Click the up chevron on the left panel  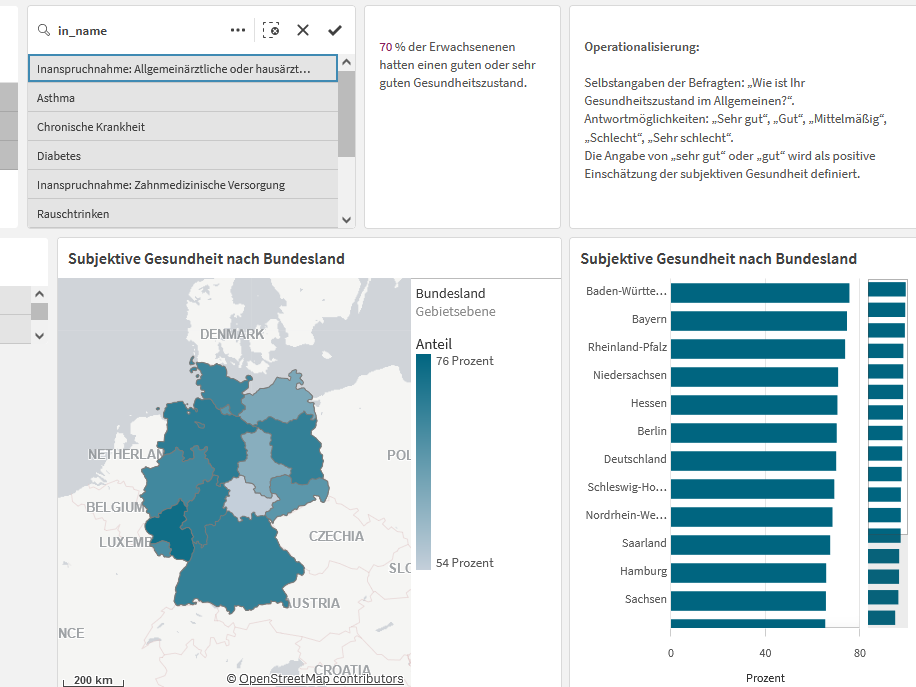39,294
